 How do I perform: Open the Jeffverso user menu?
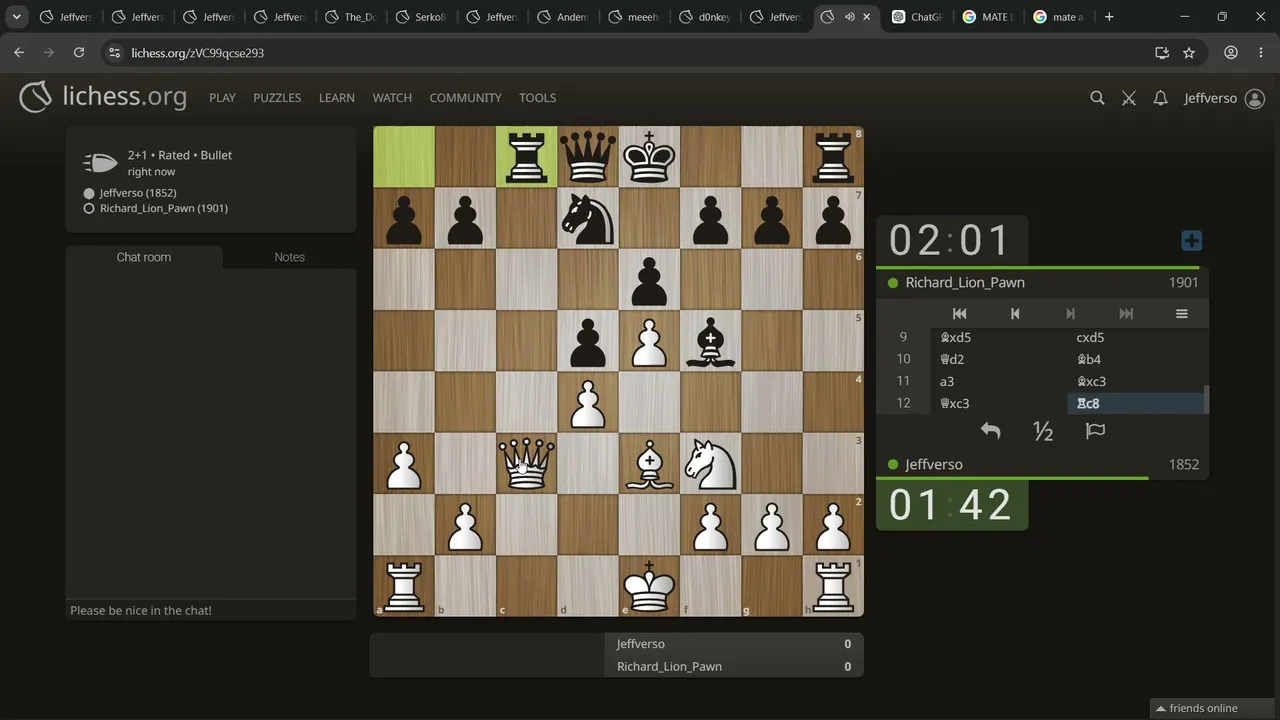(1224, 98)
